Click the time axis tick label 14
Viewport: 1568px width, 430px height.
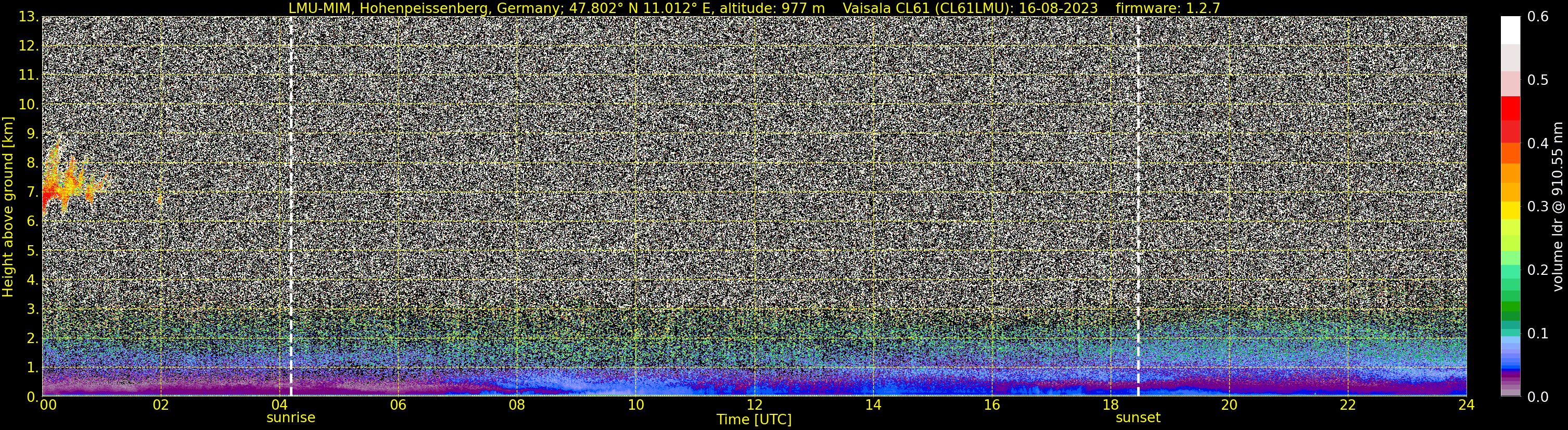[x=873, y=406]
